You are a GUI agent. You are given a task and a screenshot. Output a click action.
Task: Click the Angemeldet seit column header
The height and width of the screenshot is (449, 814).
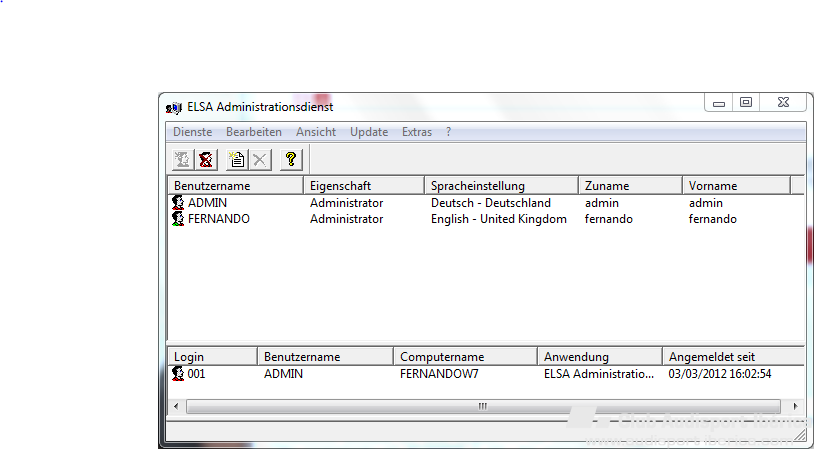click(734, 357)
